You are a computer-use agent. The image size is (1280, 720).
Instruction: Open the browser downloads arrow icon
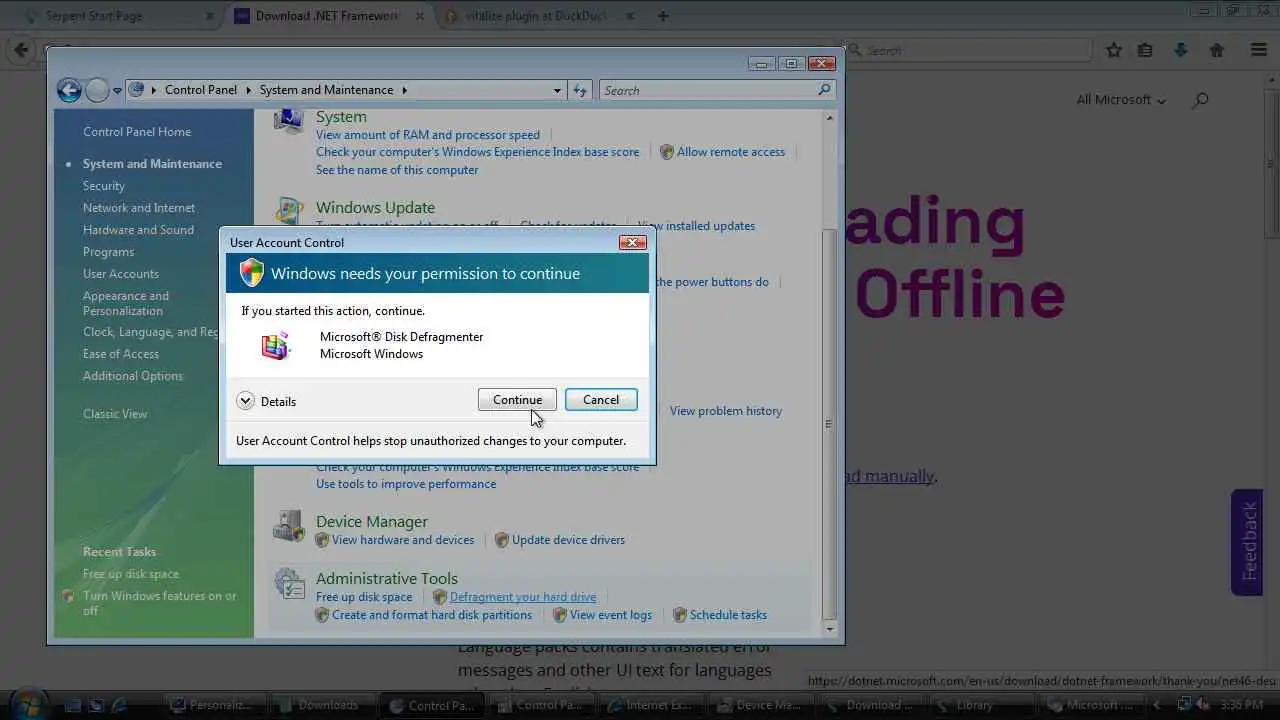(1181, 50)
